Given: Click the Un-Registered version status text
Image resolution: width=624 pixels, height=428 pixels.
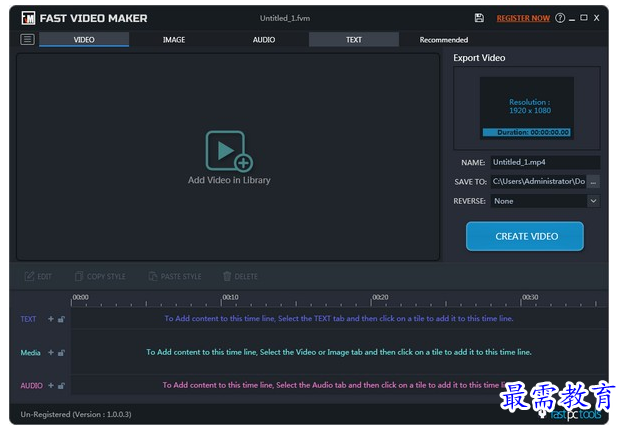Looking at the screenshot, I should [76, 414].
